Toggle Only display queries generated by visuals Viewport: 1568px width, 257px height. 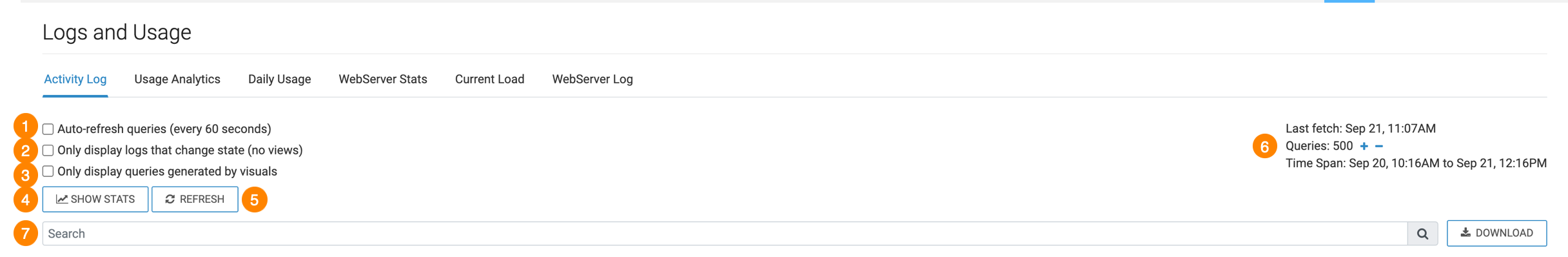(x=48, y=171)
